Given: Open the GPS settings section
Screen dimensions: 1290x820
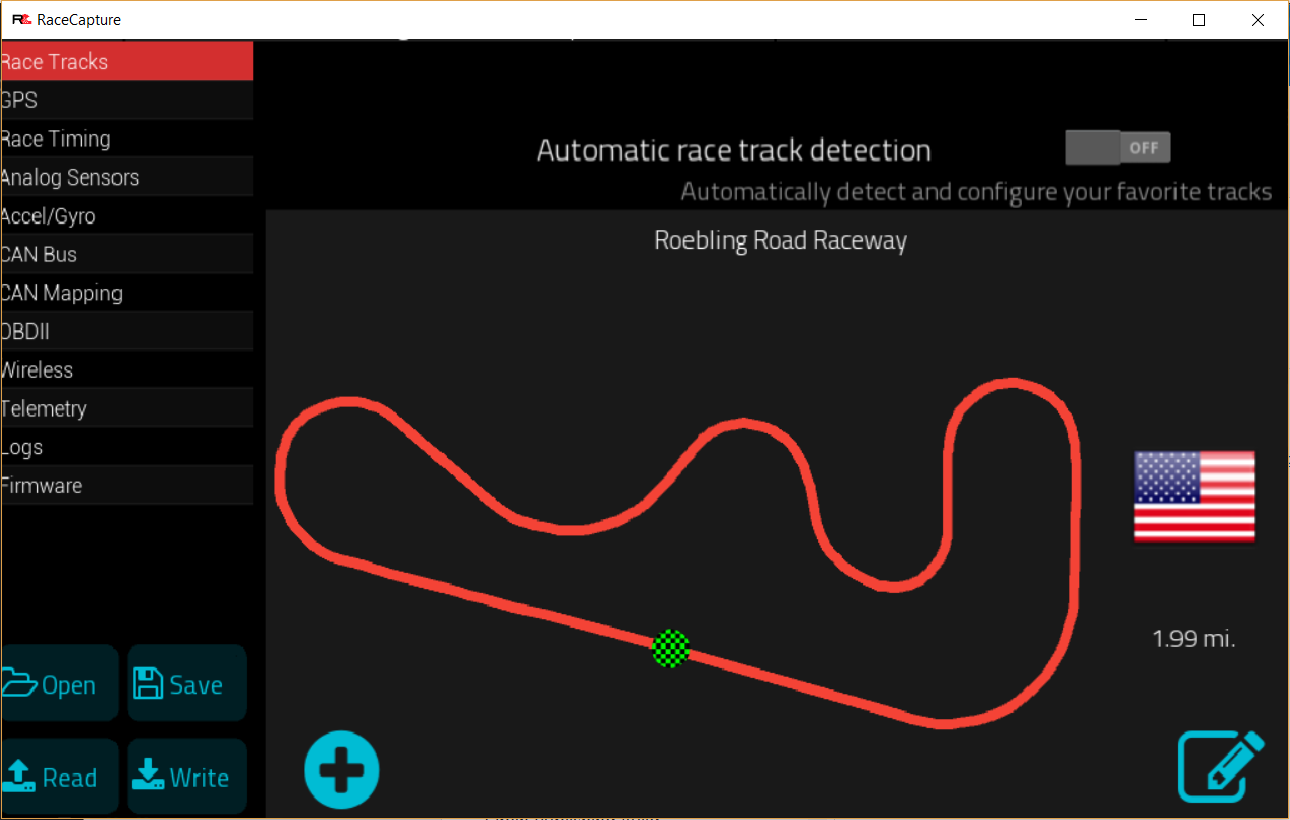Looking at the screenshot, I should pyautogui.click(x=126, y=100).
